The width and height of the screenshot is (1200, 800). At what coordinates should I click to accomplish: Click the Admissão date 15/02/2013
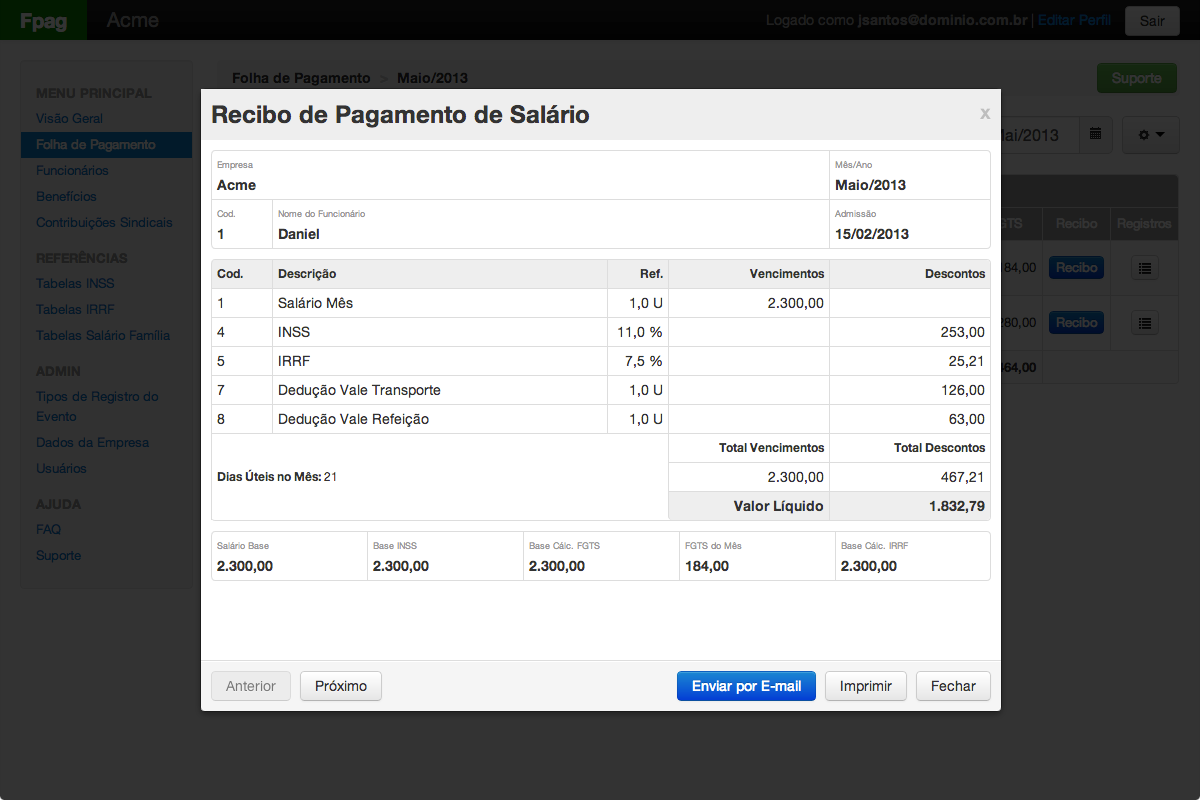872,234
